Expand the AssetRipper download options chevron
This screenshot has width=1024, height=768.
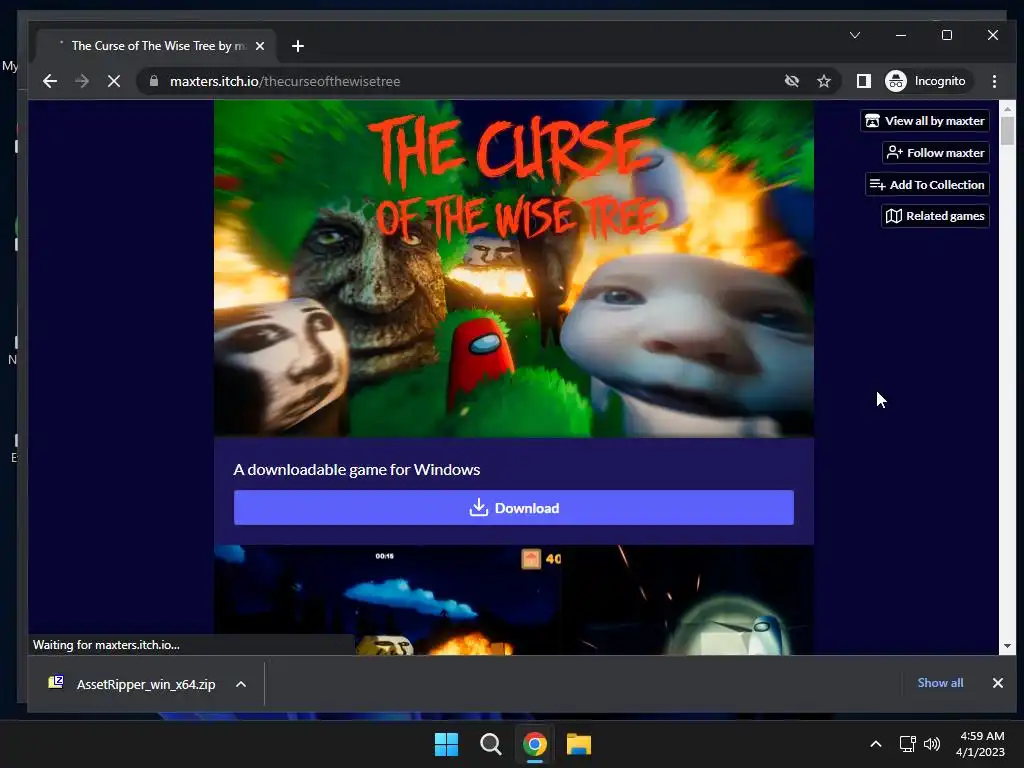(241, 684)
